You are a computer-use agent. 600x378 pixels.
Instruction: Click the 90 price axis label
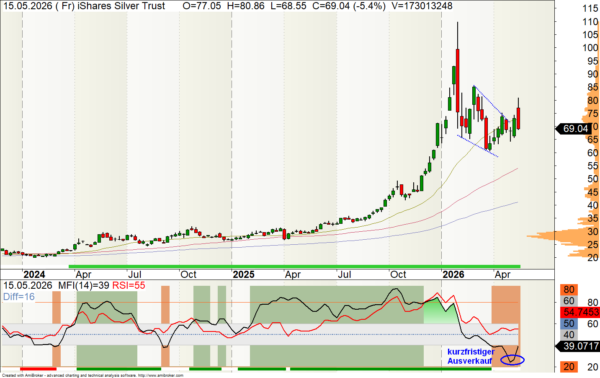pyautogui.click(x=593, y=74)
